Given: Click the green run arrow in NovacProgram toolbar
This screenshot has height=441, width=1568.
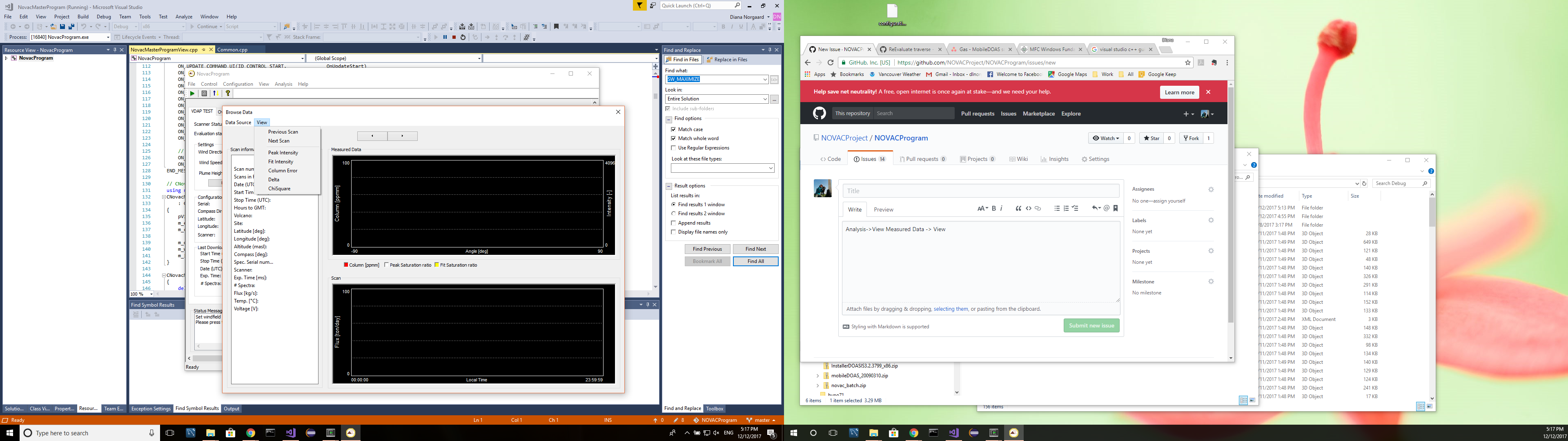Looking at the screenshot, I should click(x=192, y=93).
